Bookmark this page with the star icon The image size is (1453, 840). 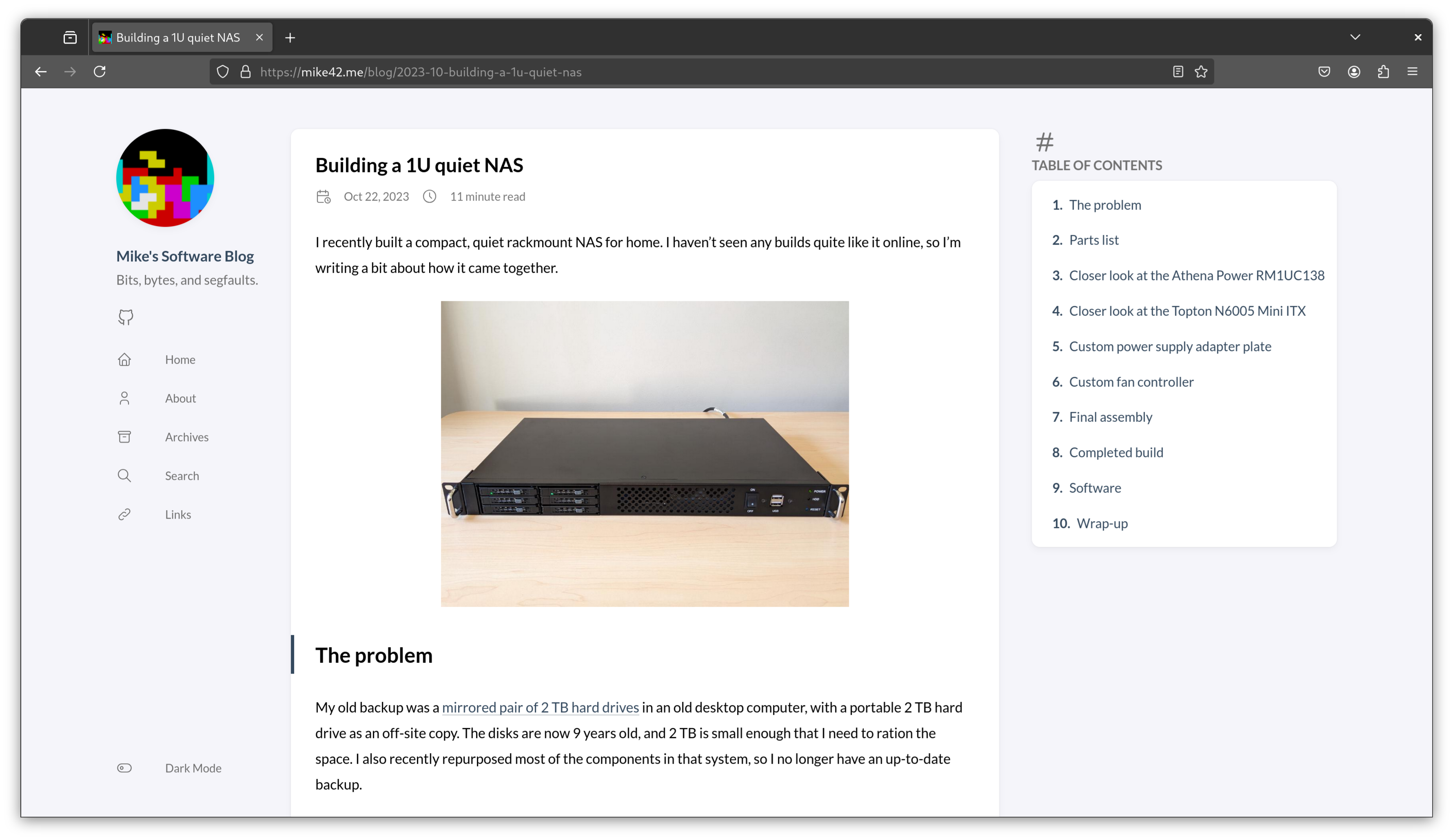[x=1201, y=71]
